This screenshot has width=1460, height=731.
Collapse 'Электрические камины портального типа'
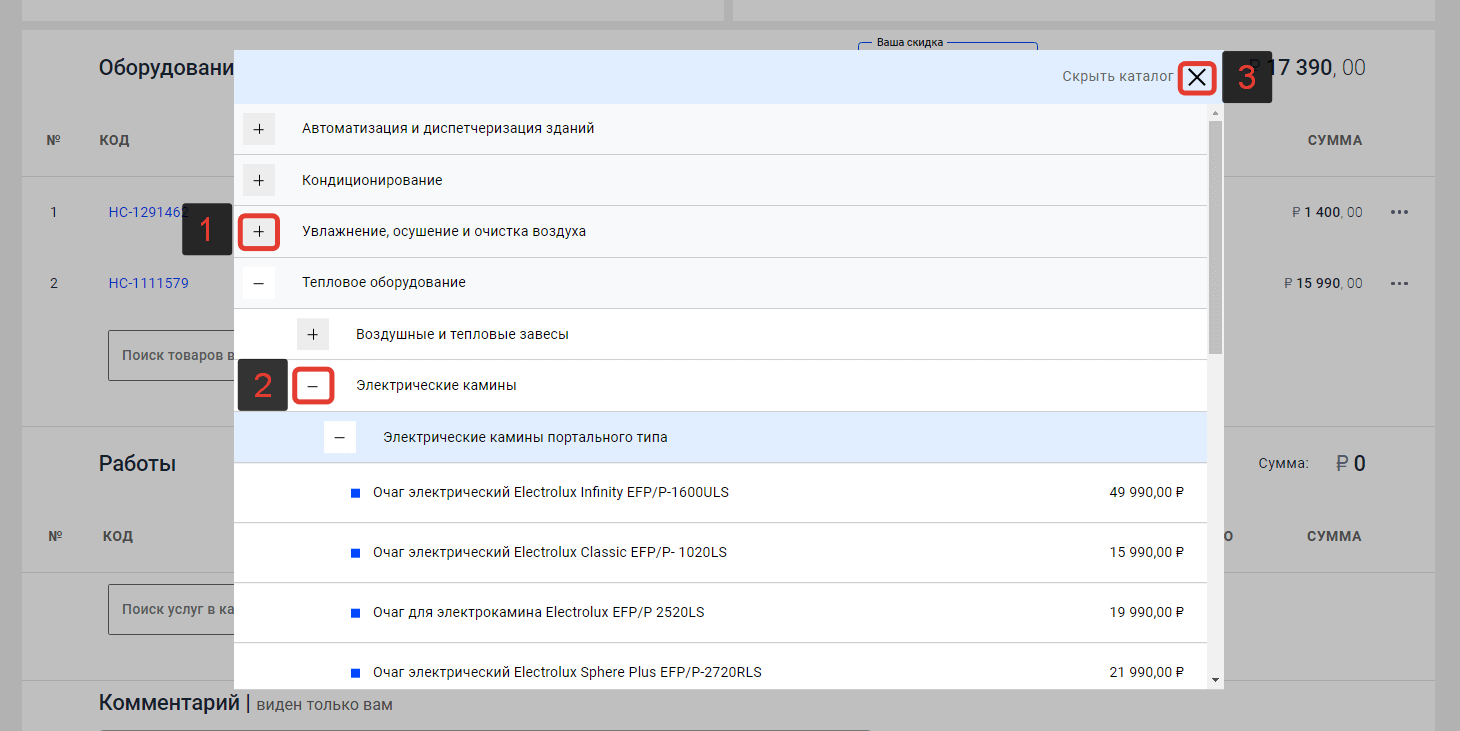pyautogui.click(x=340, y=438)
